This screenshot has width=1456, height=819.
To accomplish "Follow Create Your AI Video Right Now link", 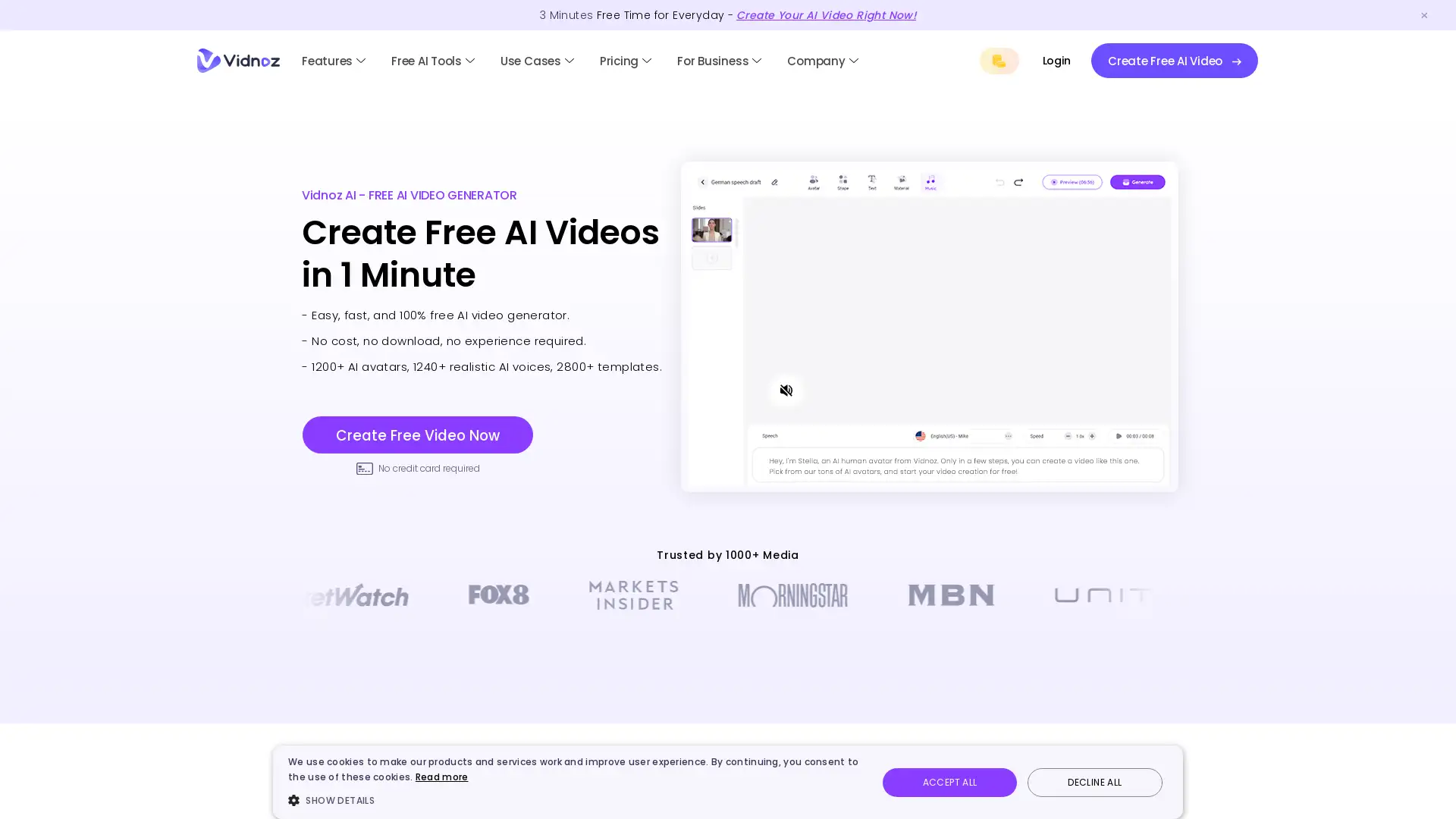I will pos(826,15).
